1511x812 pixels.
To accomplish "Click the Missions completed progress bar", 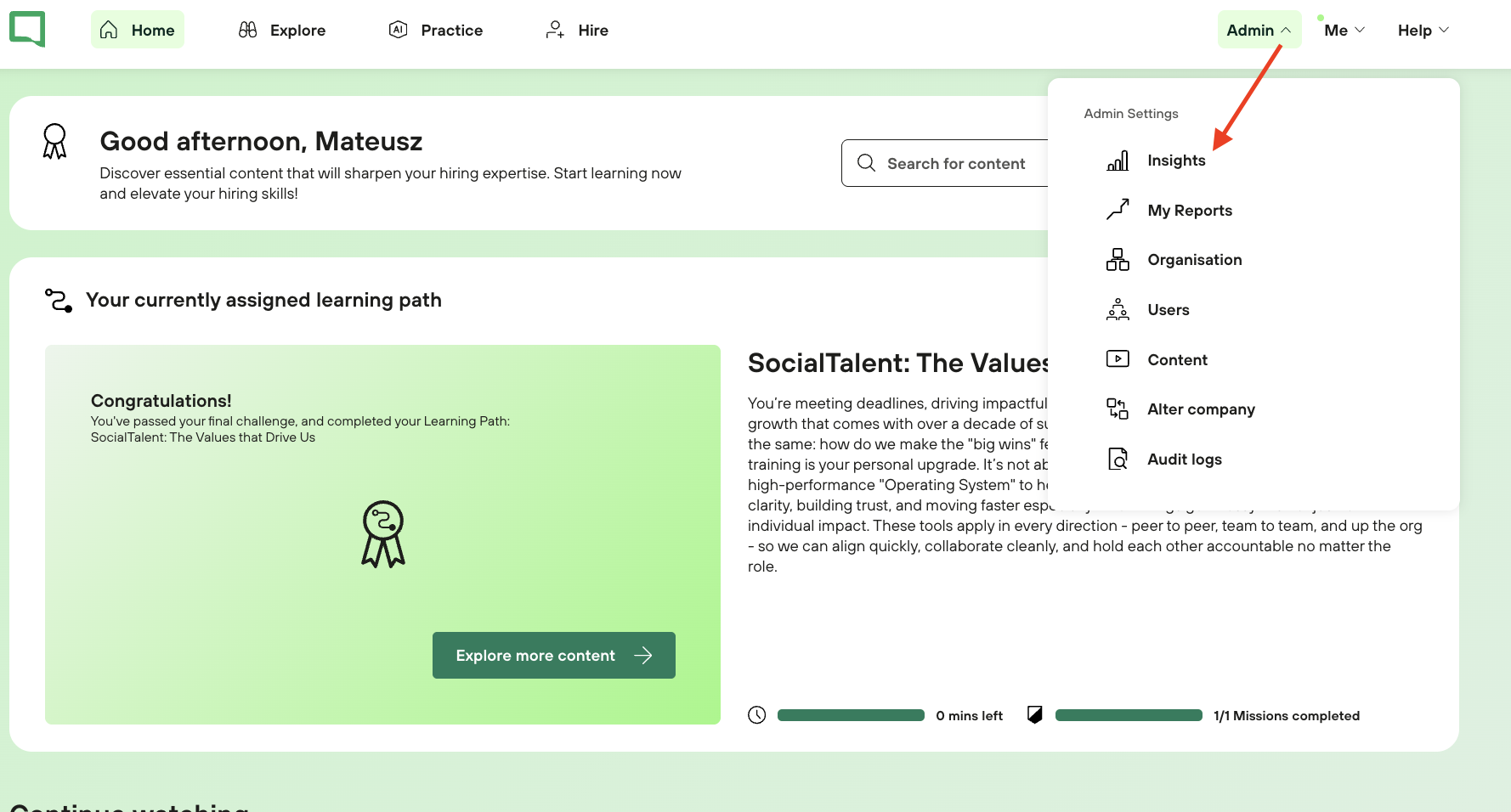I will point(1129,715).
